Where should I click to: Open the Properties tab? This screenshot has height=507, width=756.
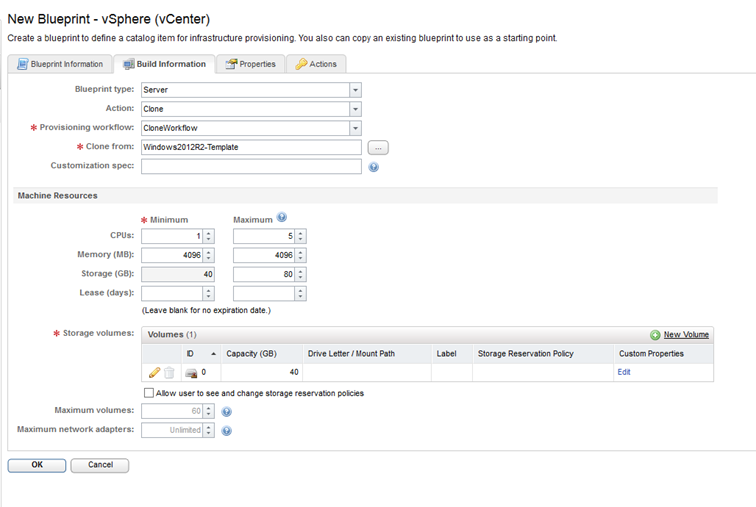point(251,64)
